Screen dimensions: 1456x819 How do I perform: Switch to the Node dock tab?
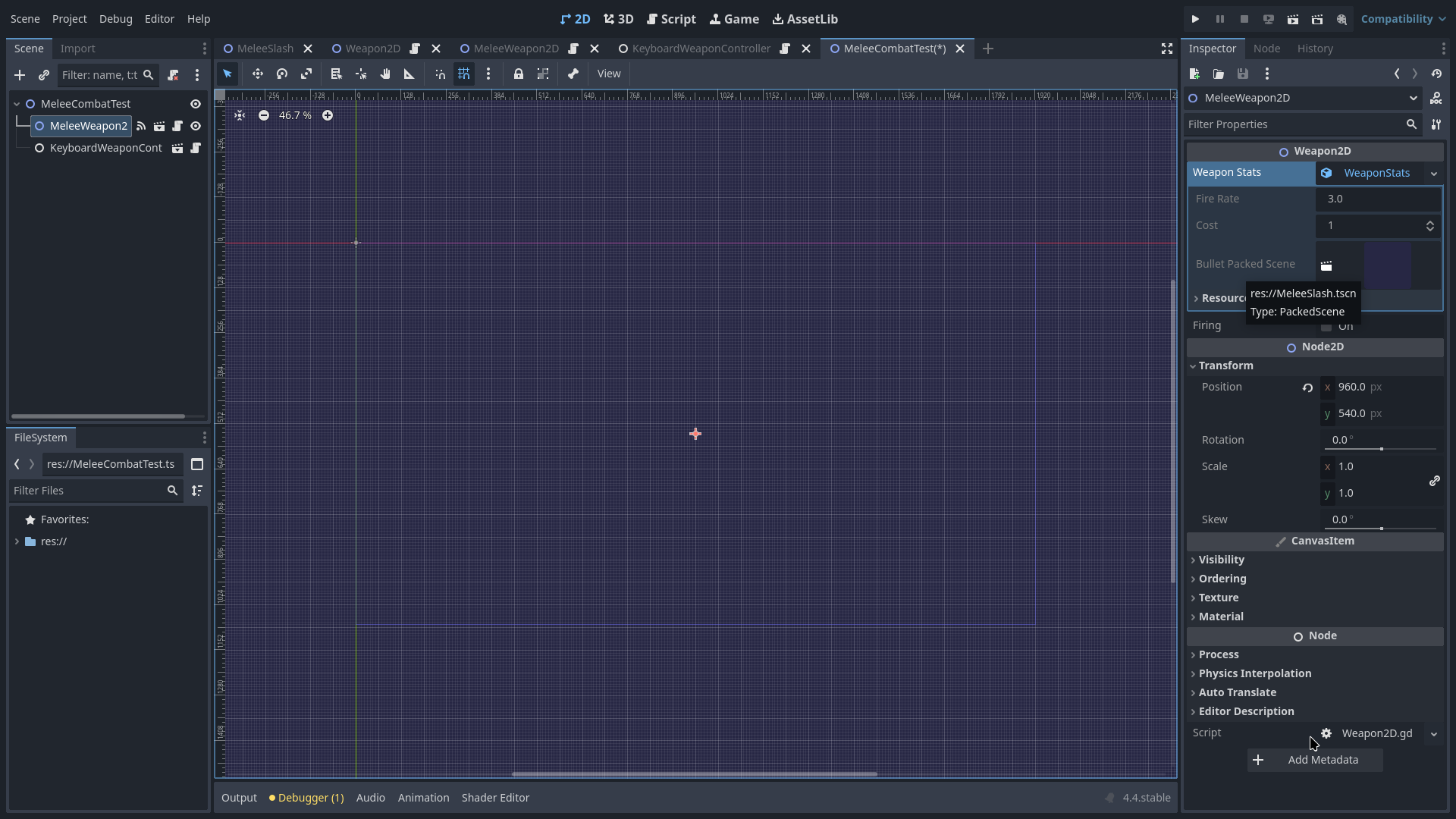click(x=1266, y=49)
